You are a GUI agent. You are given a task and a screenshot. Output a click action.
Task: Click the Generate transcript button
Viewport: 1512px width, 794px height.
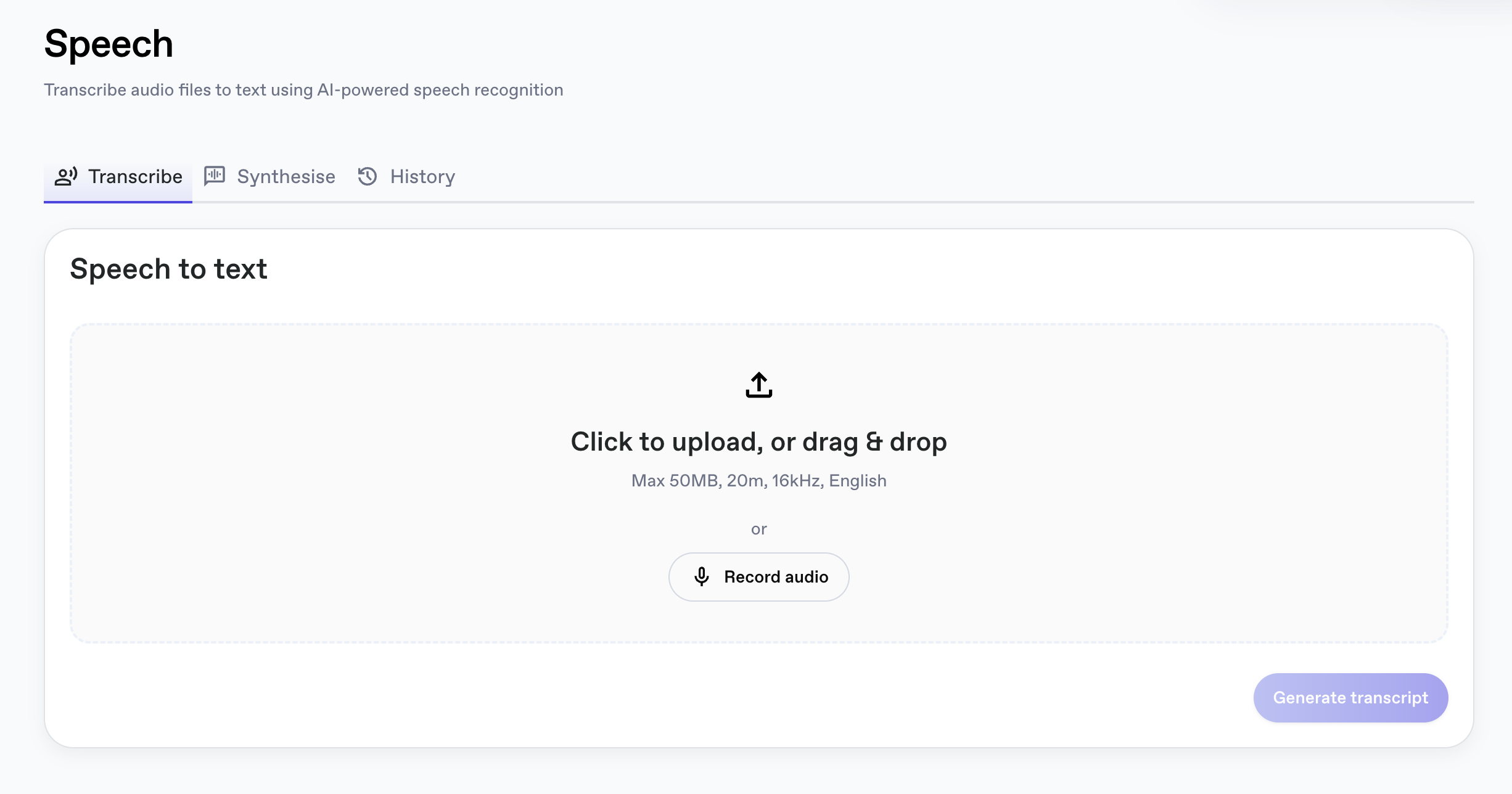[x=1350, y=698]
